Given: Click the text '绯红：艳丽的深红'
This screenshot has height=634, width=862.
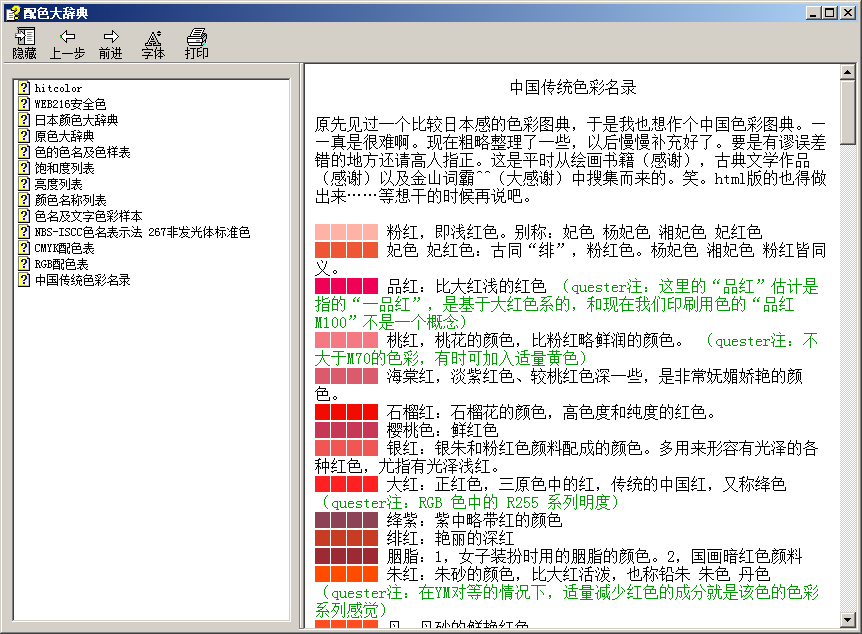Looking at the screenshot, I should coord(450,538).
